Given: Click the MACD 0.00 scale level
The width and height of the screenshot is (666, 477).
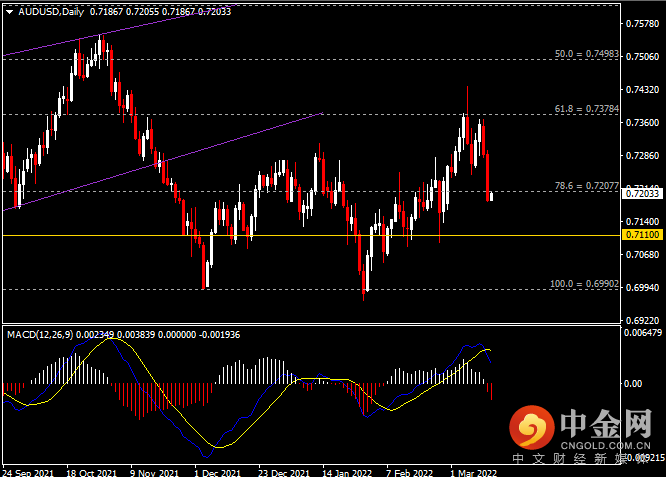Looking at the screenshot, I should 633,384.
